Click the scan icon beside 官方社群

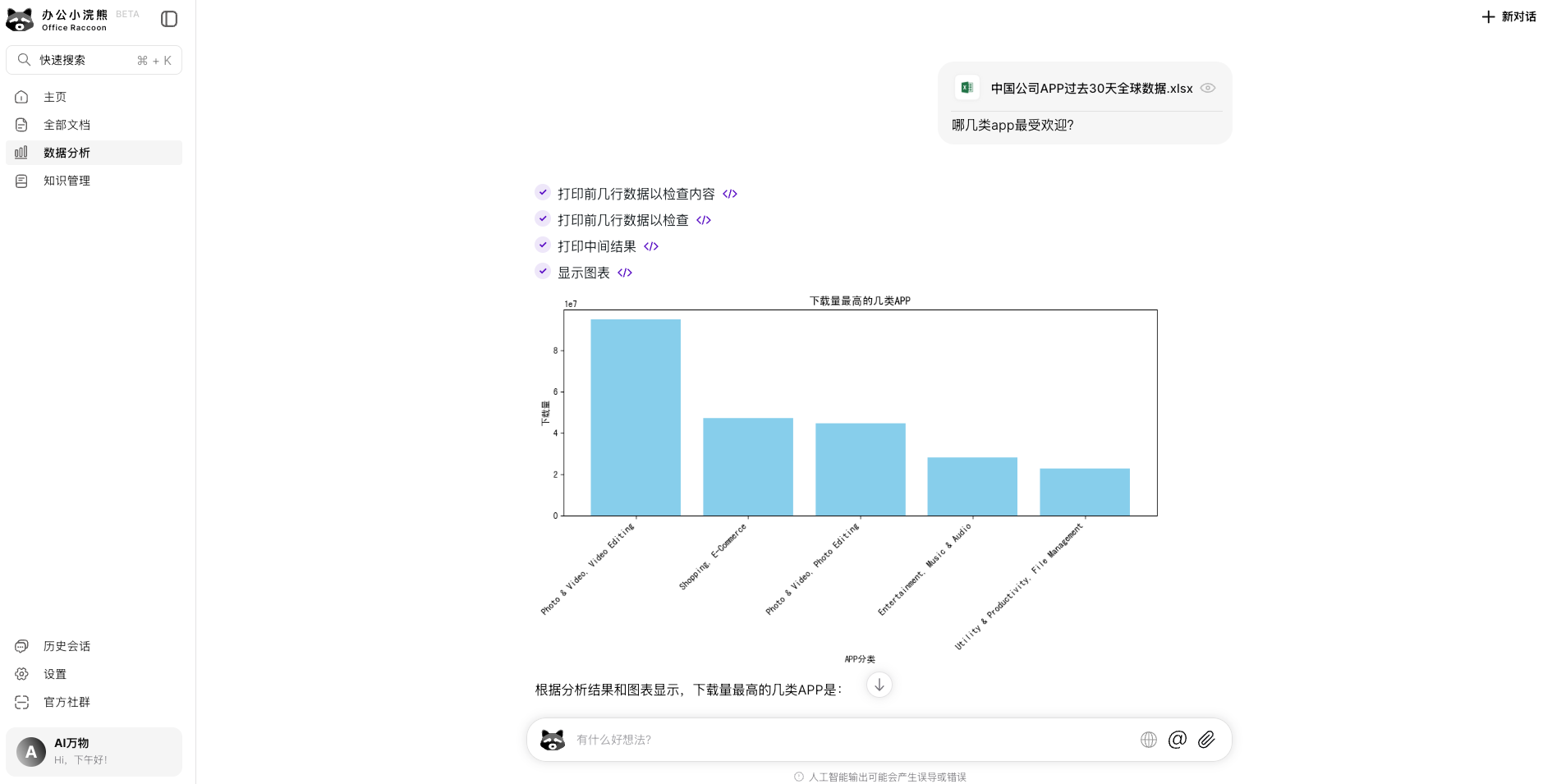tap(21, 702)
